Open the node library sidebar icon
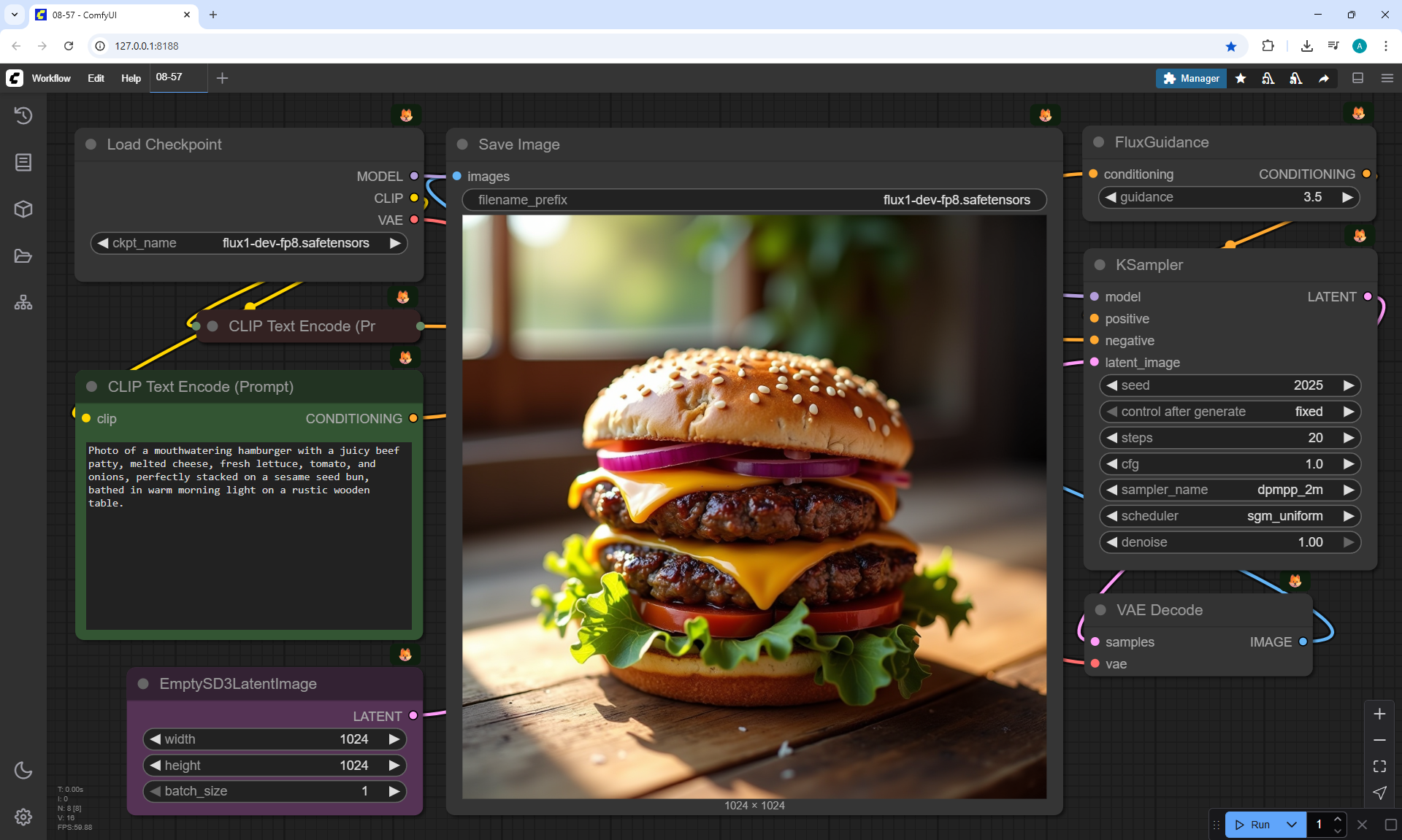The image size is (1402, 840). point(23,162)
